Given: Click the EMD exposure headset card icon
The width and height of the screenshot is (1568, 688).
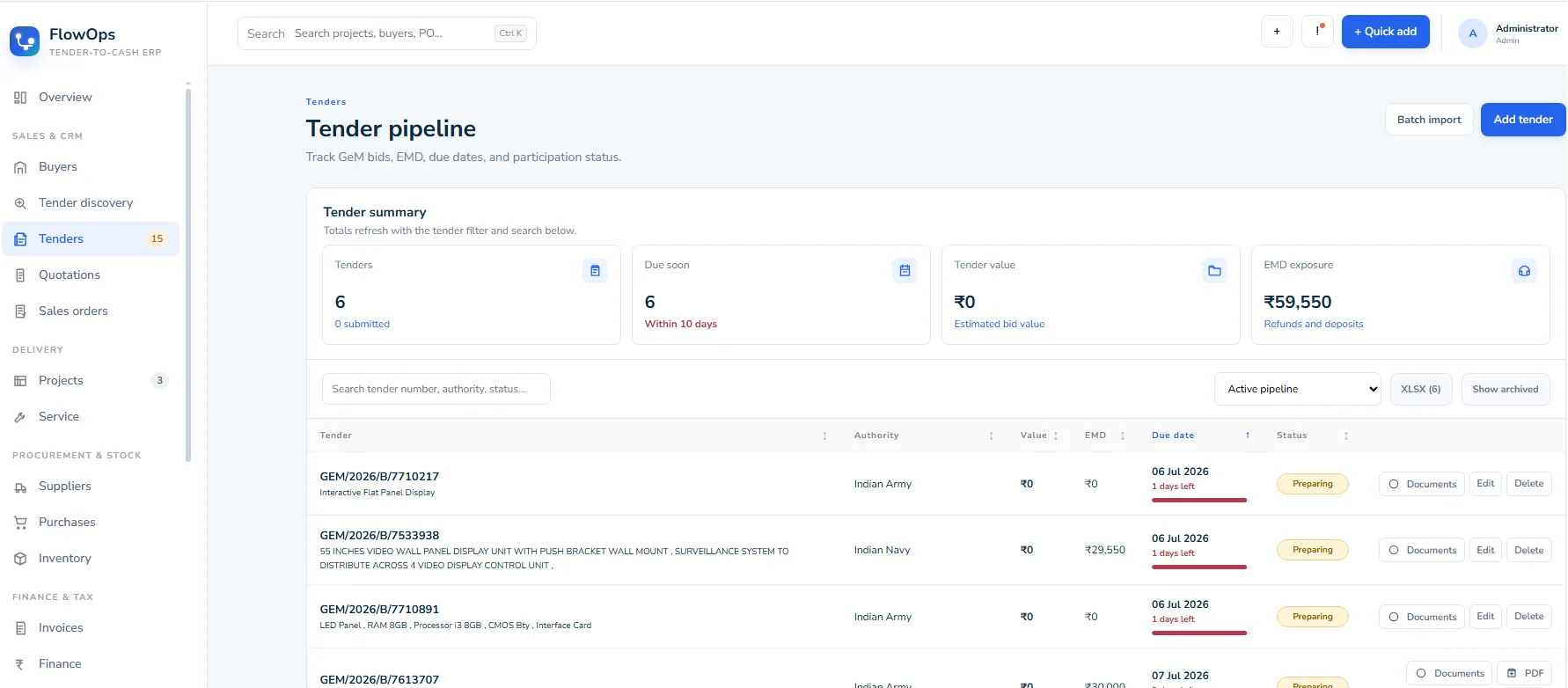Looking at the screenshot, I should [1524, 271].
